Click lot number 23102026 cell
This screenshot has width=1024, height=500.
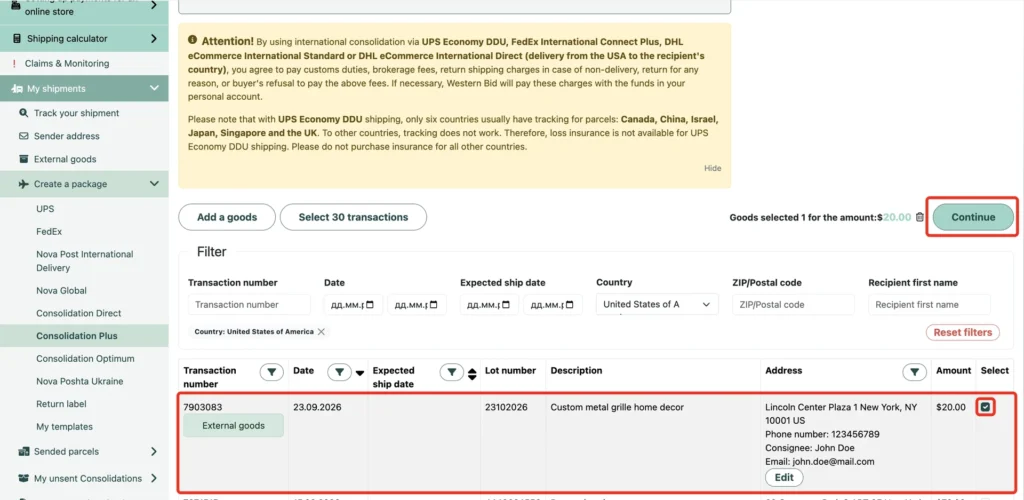[504, 407]
